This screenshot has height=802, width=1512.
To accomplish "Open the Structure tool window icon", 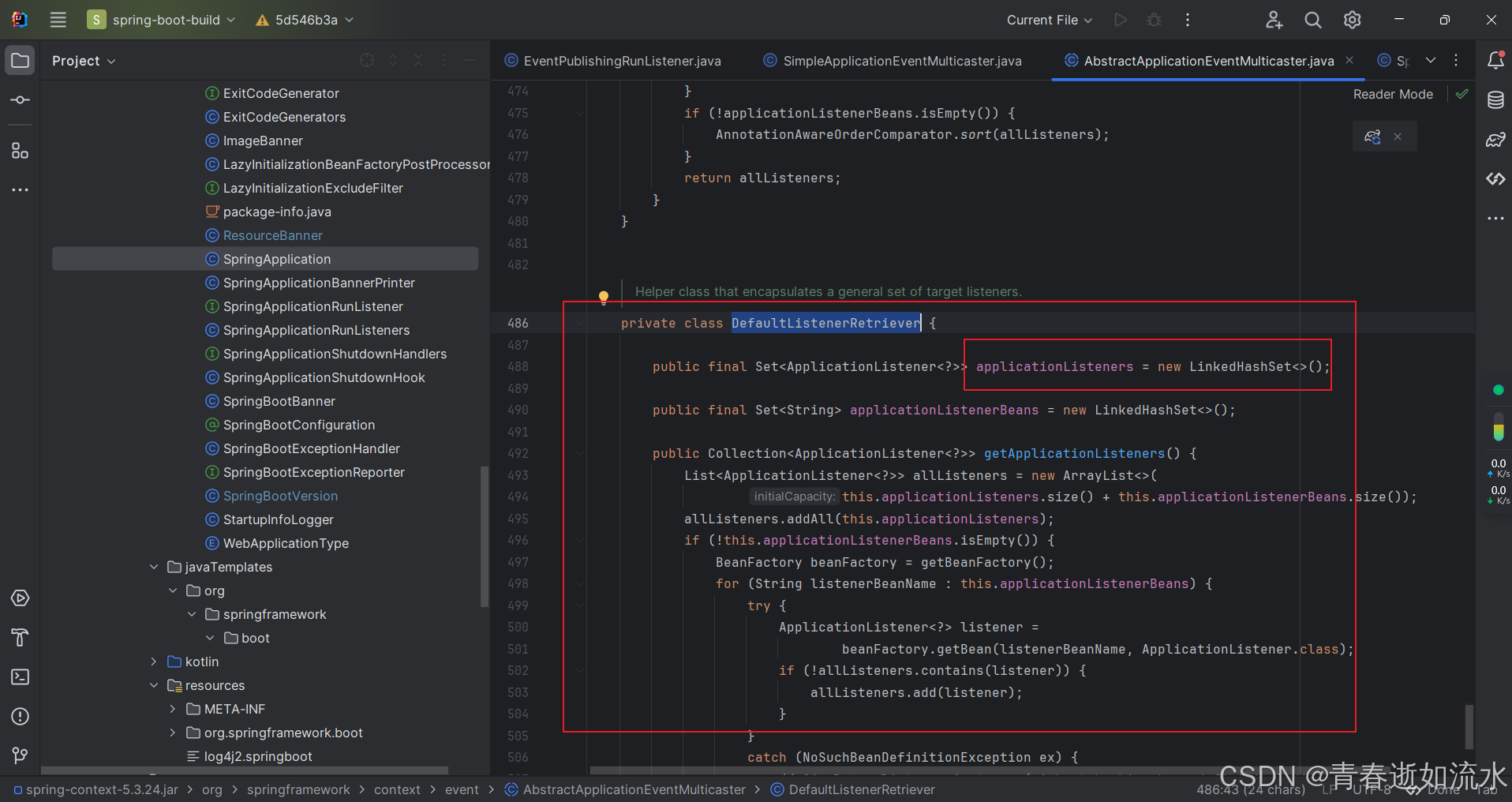I will (x=21, y=151).
